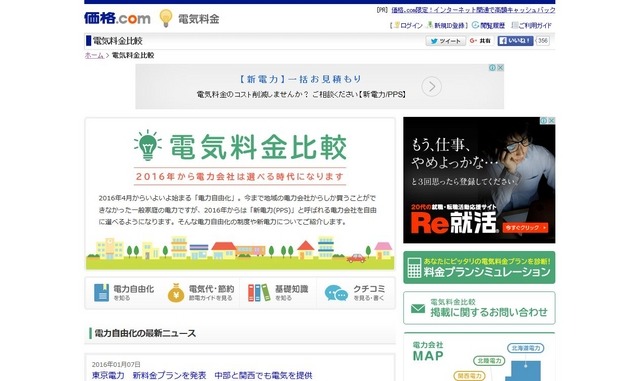This screenshot has width=640, height=381.
Task: Open the 料金プランシミュレーション button
Action: [x=479, y=267]
